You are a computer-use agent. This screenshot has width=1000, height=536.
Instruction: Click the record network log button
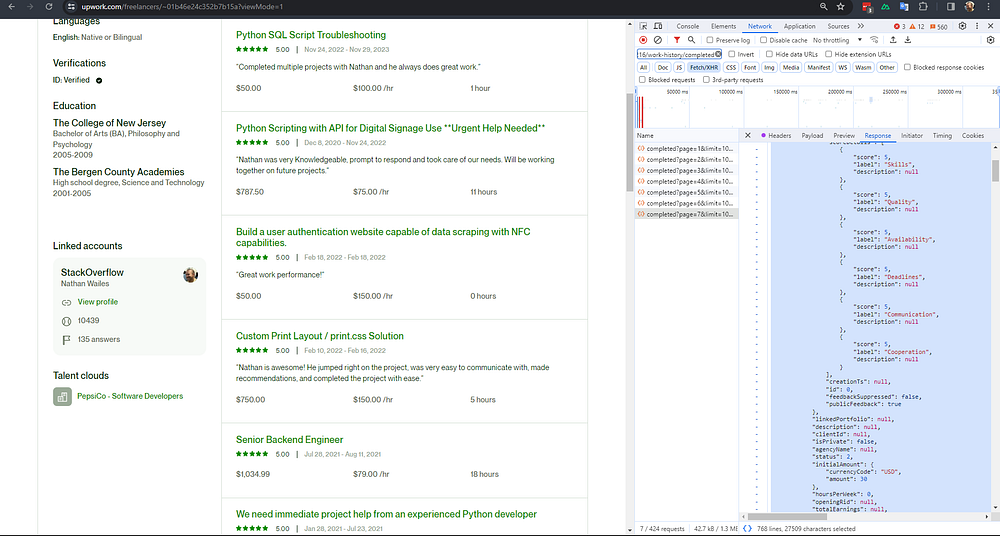pyautogui.click(x=643, y=40)
